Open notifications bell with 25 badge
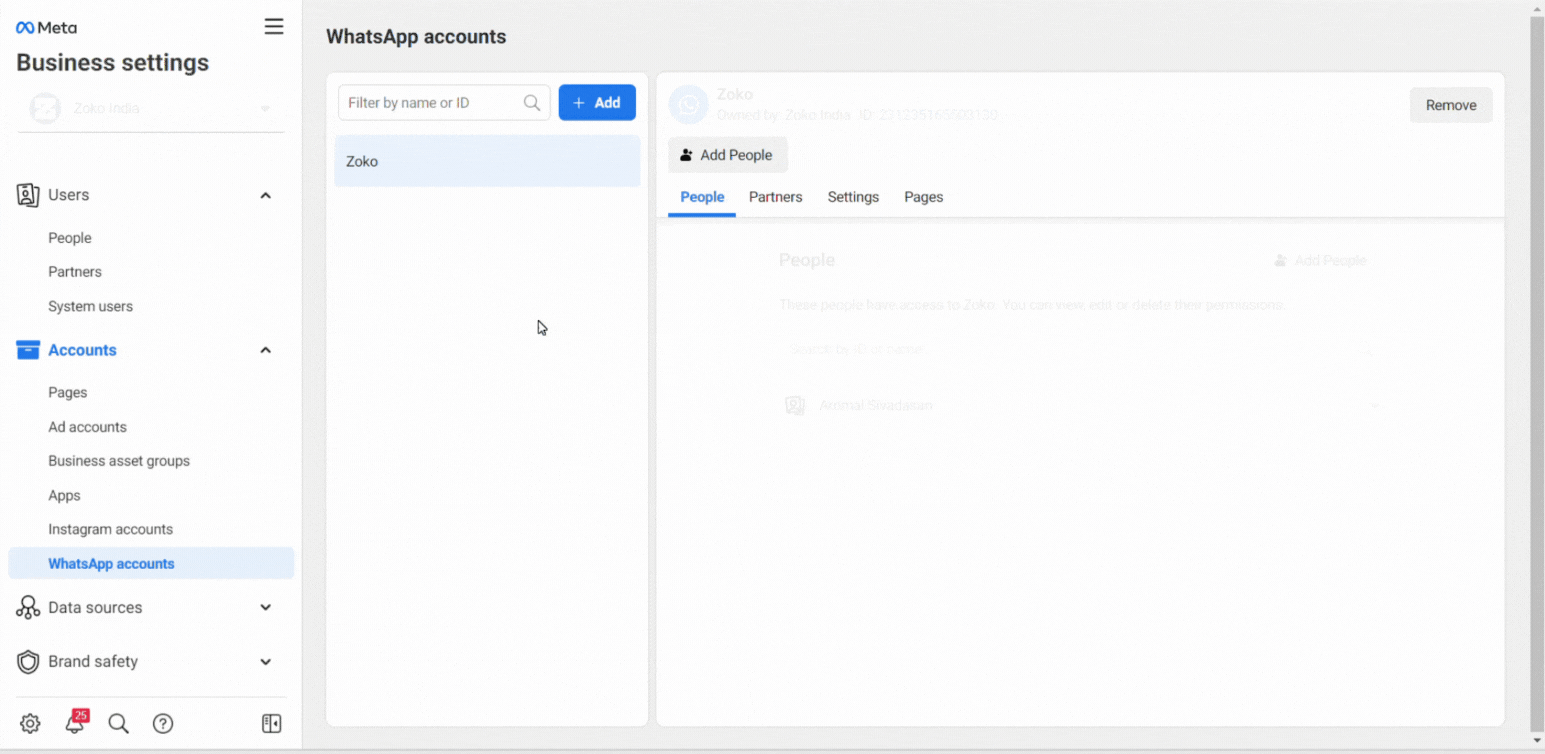Image resolution: width=1545 pixels, height=754 pixels. click(76, 722)
